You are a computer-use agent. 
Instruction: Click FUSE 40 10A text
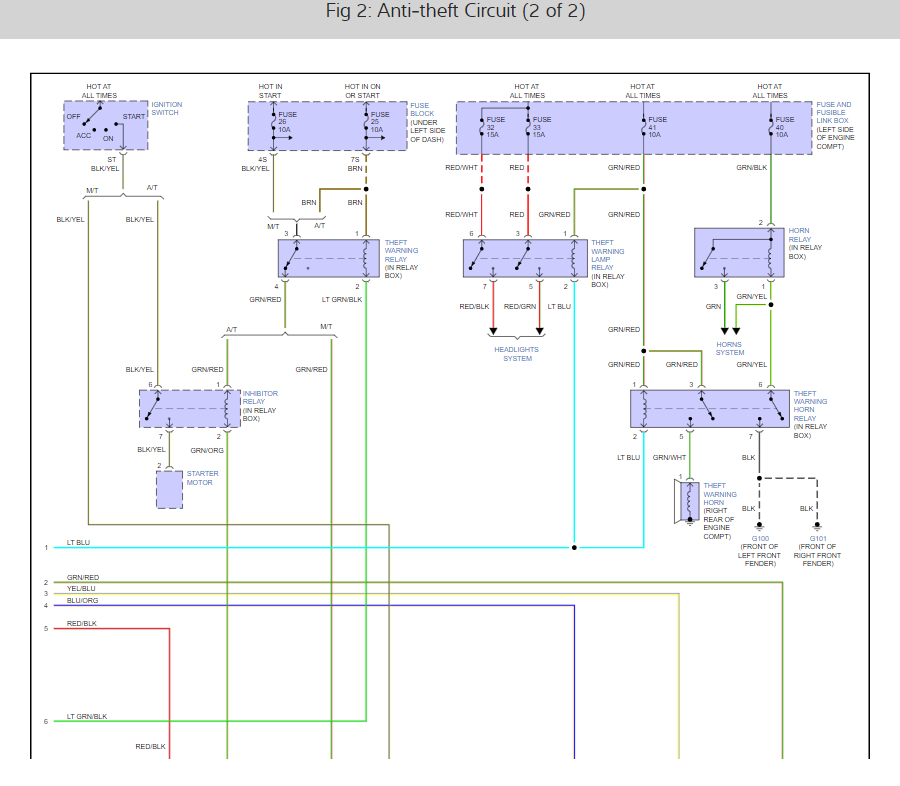click(784, 127)
